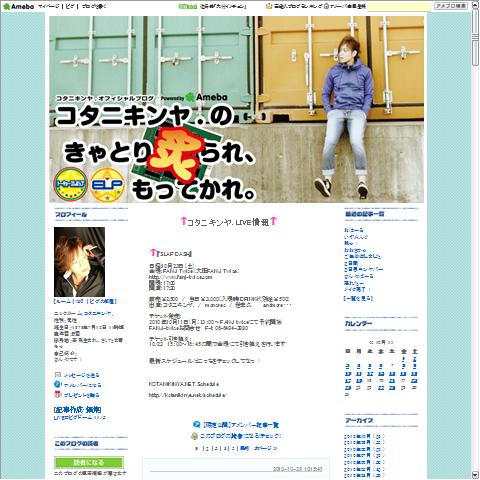Open celebrity blog ranking link
The image size is (480, 480).
click(x=298, y=6)
